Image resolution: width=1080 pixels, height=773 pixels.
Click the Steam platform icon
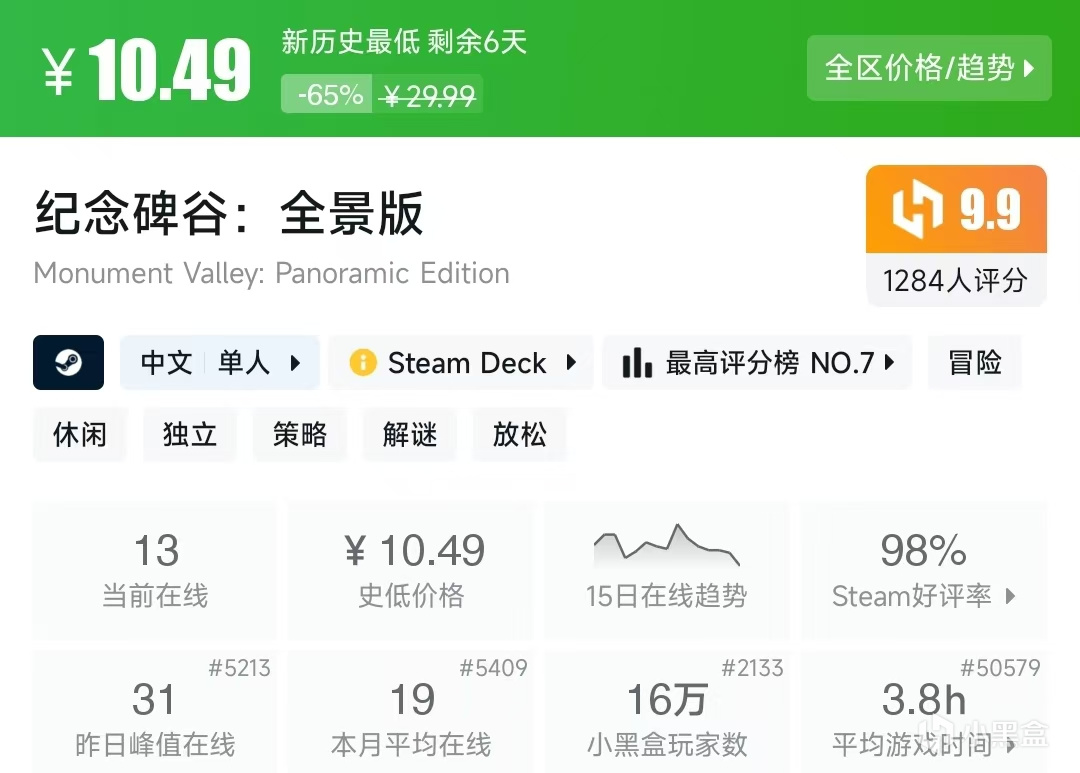[x=68, y=362]
